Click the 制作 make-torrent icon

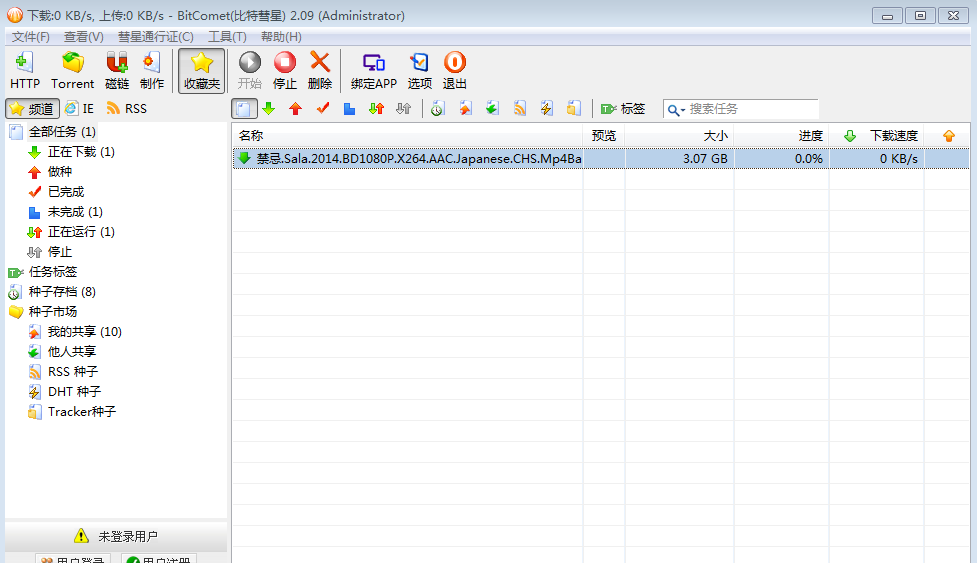click(151, 70)
